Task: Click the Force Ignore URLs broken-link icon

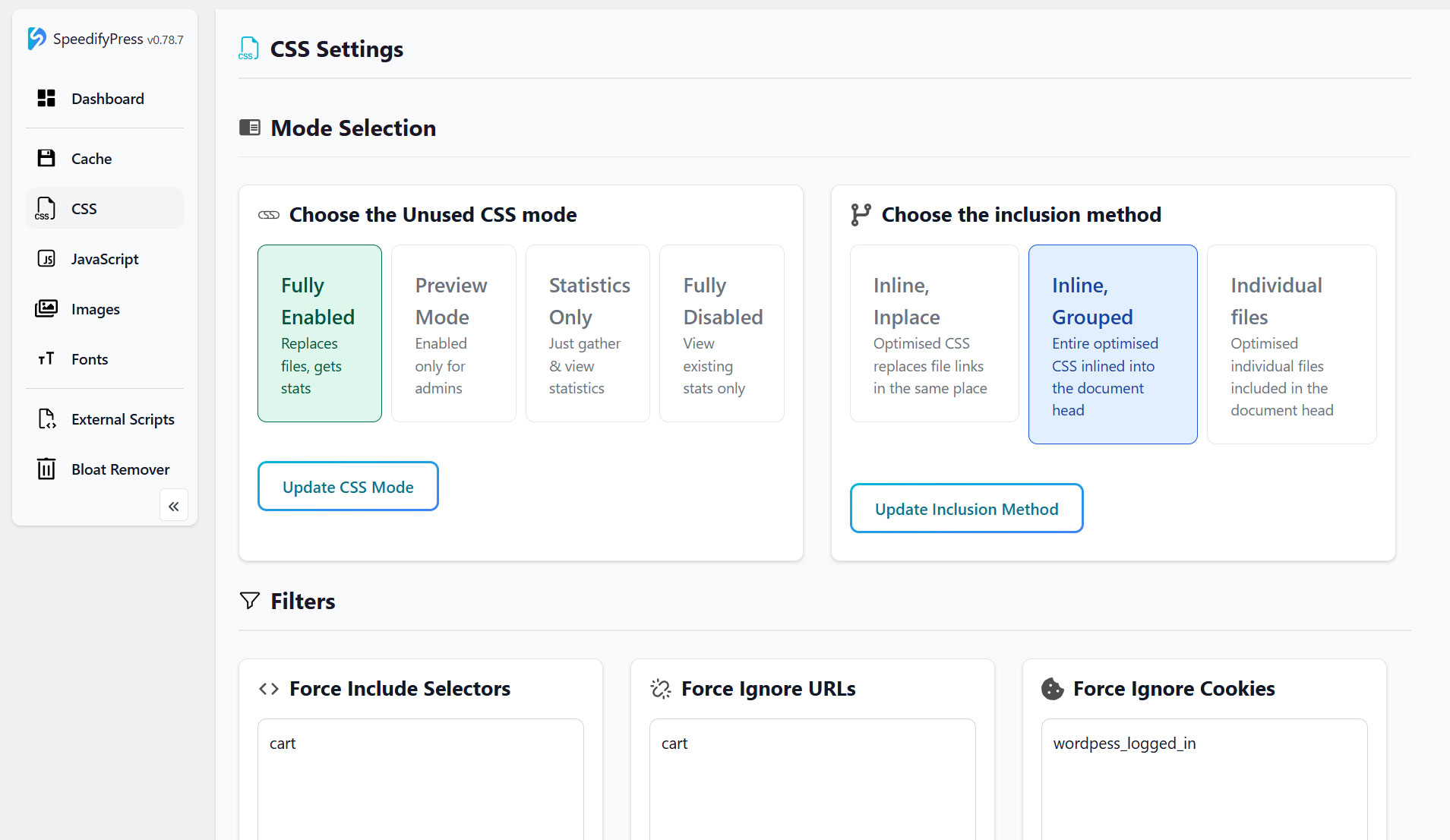Action: coord(661,689)
